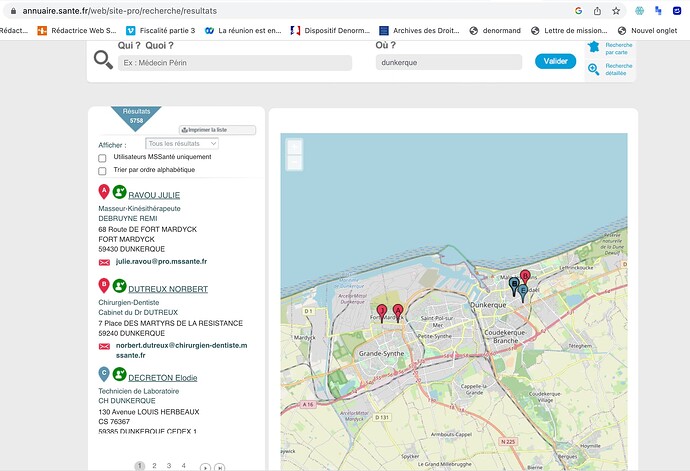Click red map pin B near Malo-les-Bains
Viewport: 690px width, 471px height.
[x=525, y=276]
